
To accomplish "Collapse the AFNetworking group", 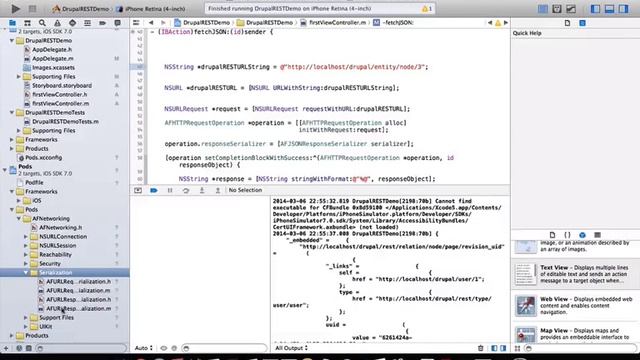I will [19, 218].
